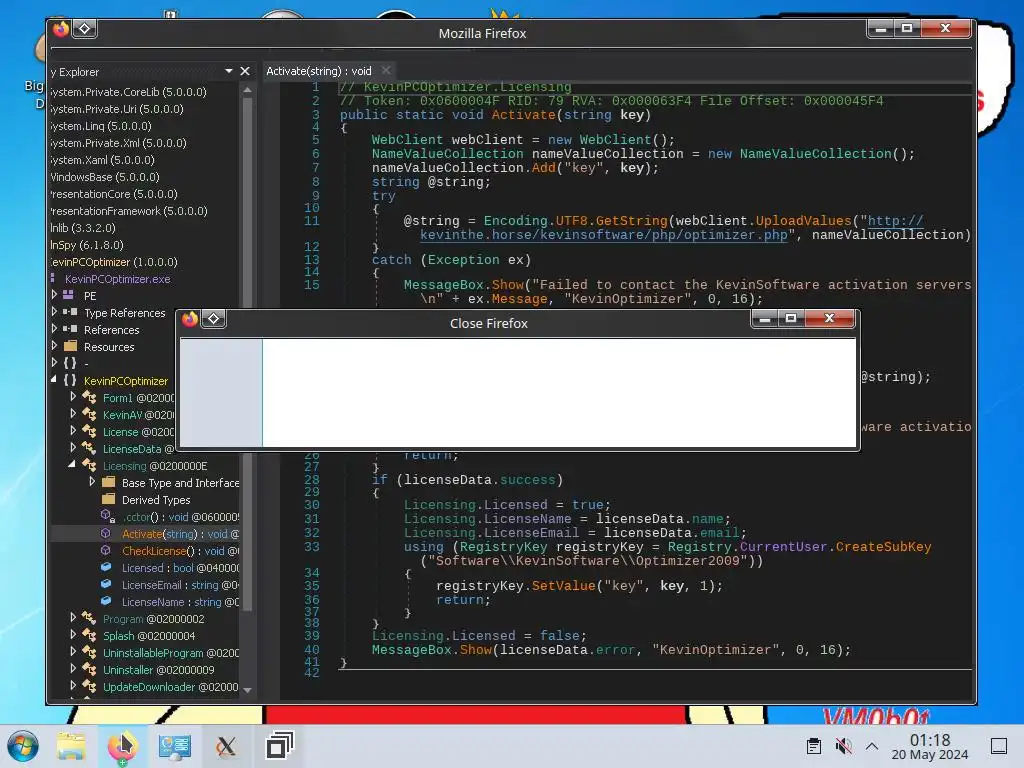The image size is (1024, 768).
Task: Open the Windows Start button
Action: 23,746
